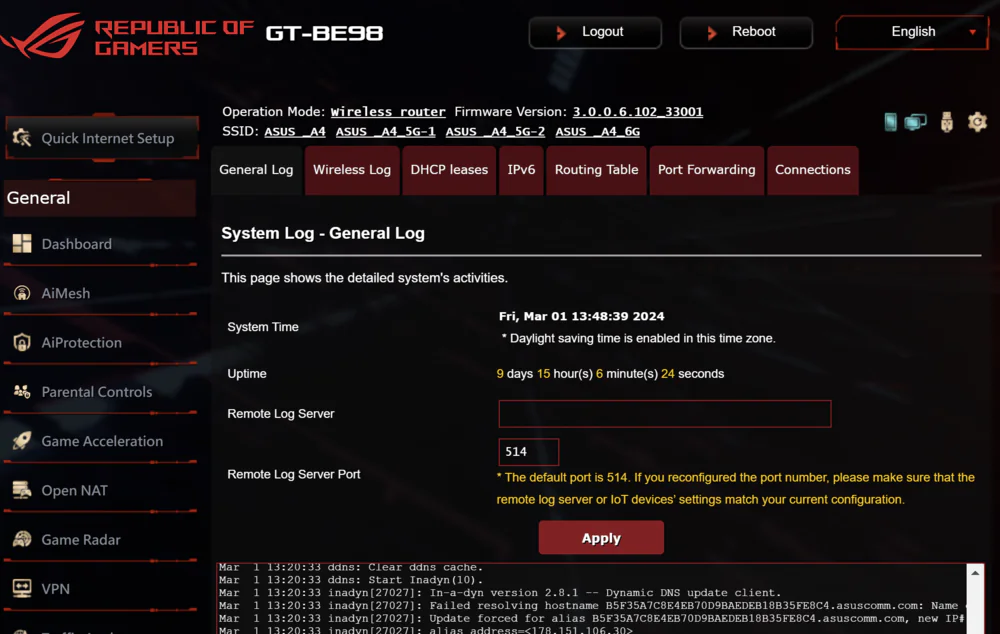Screen dimensions: 1000x634
Task: Click the Game Acceleration rocket icon
Action: coord(22,441)
